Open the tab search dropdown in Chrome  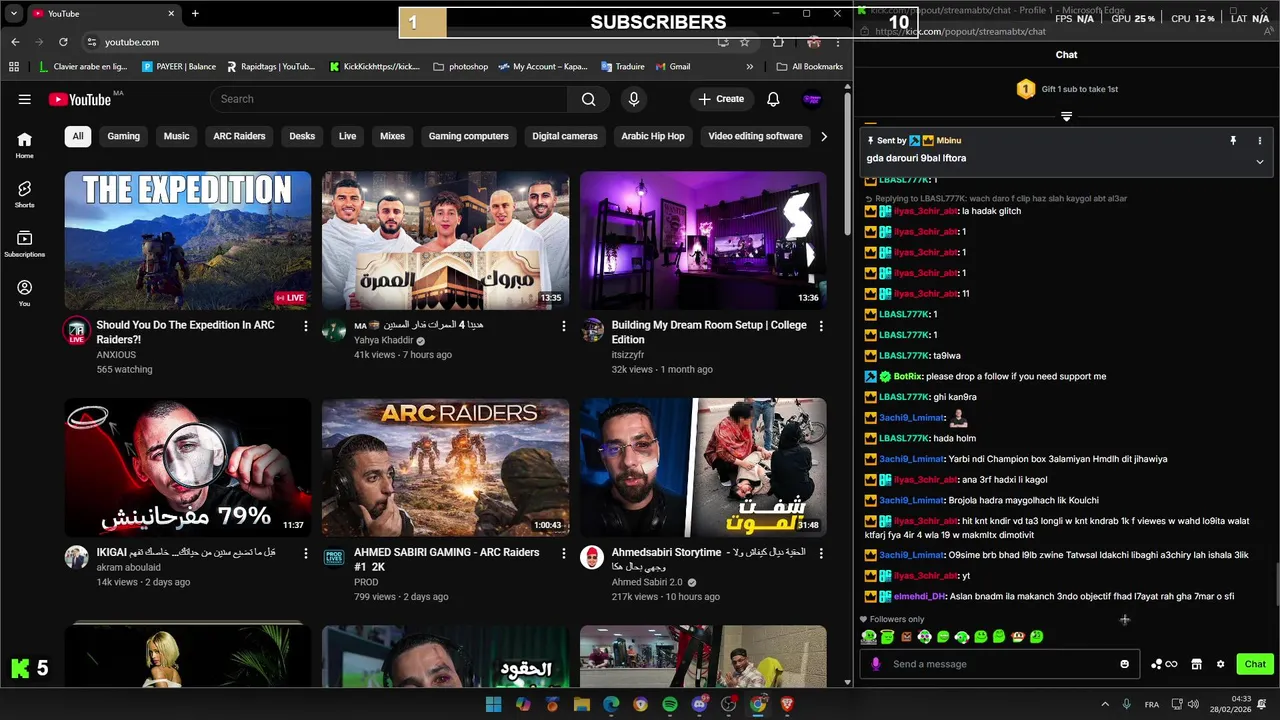pyautogui.click(x=14, y=13)
